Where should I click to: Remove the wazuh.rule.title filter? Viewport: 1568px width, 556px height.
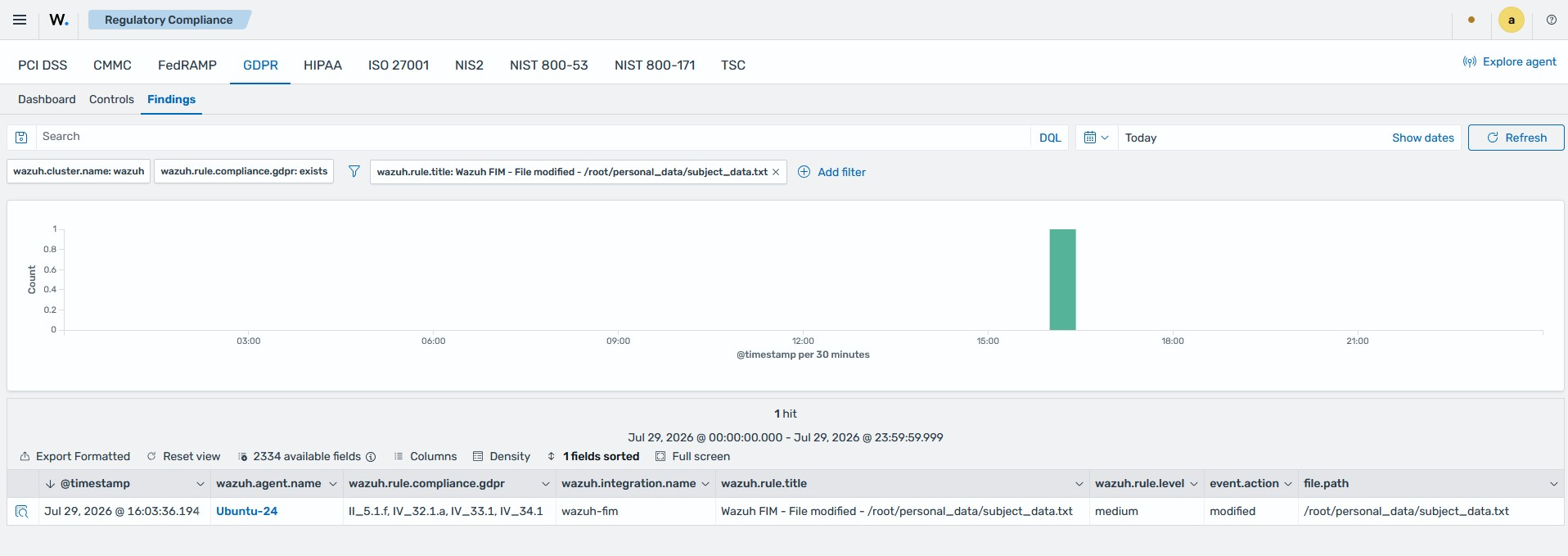pyautogui.click(x=776, y=172)
